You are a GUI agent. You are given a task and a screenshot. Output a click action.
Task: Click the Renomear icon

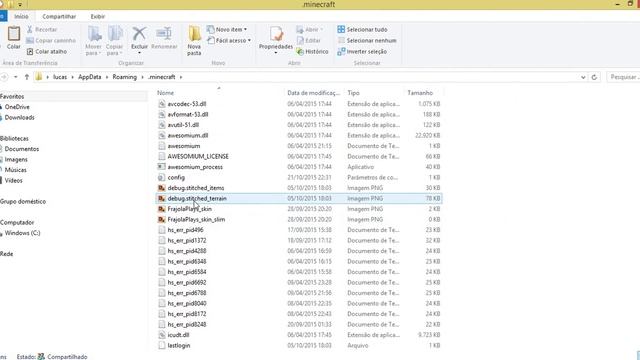164,34
